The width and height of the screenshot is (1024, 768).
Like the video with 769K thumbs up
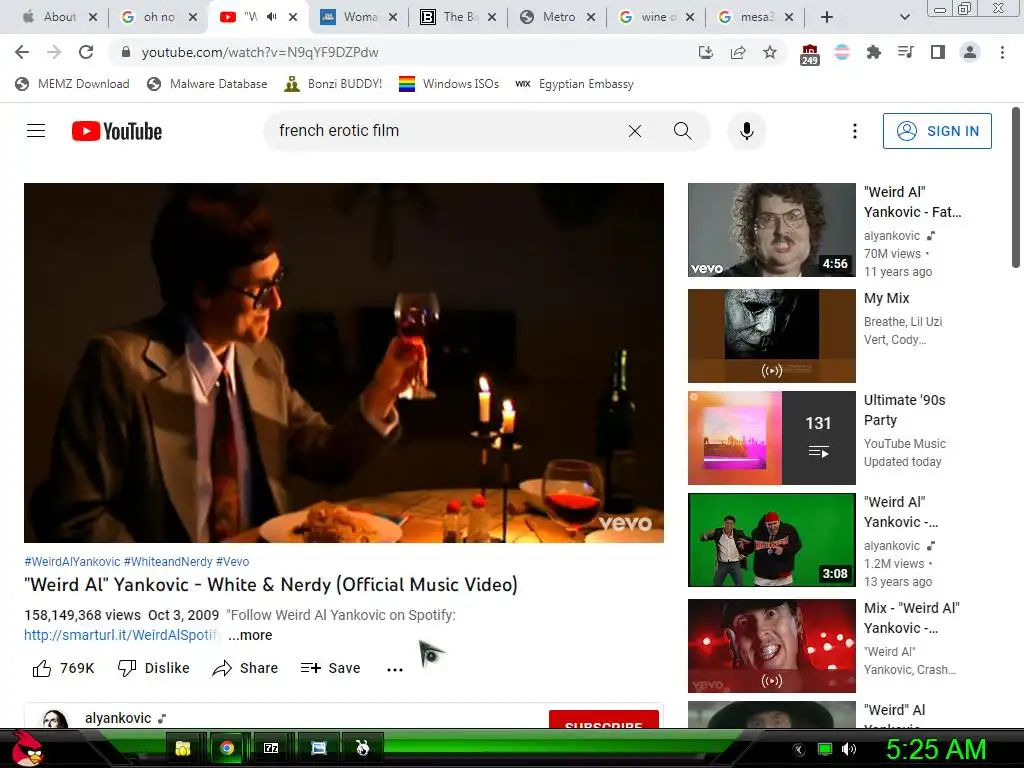coord(63,668)
